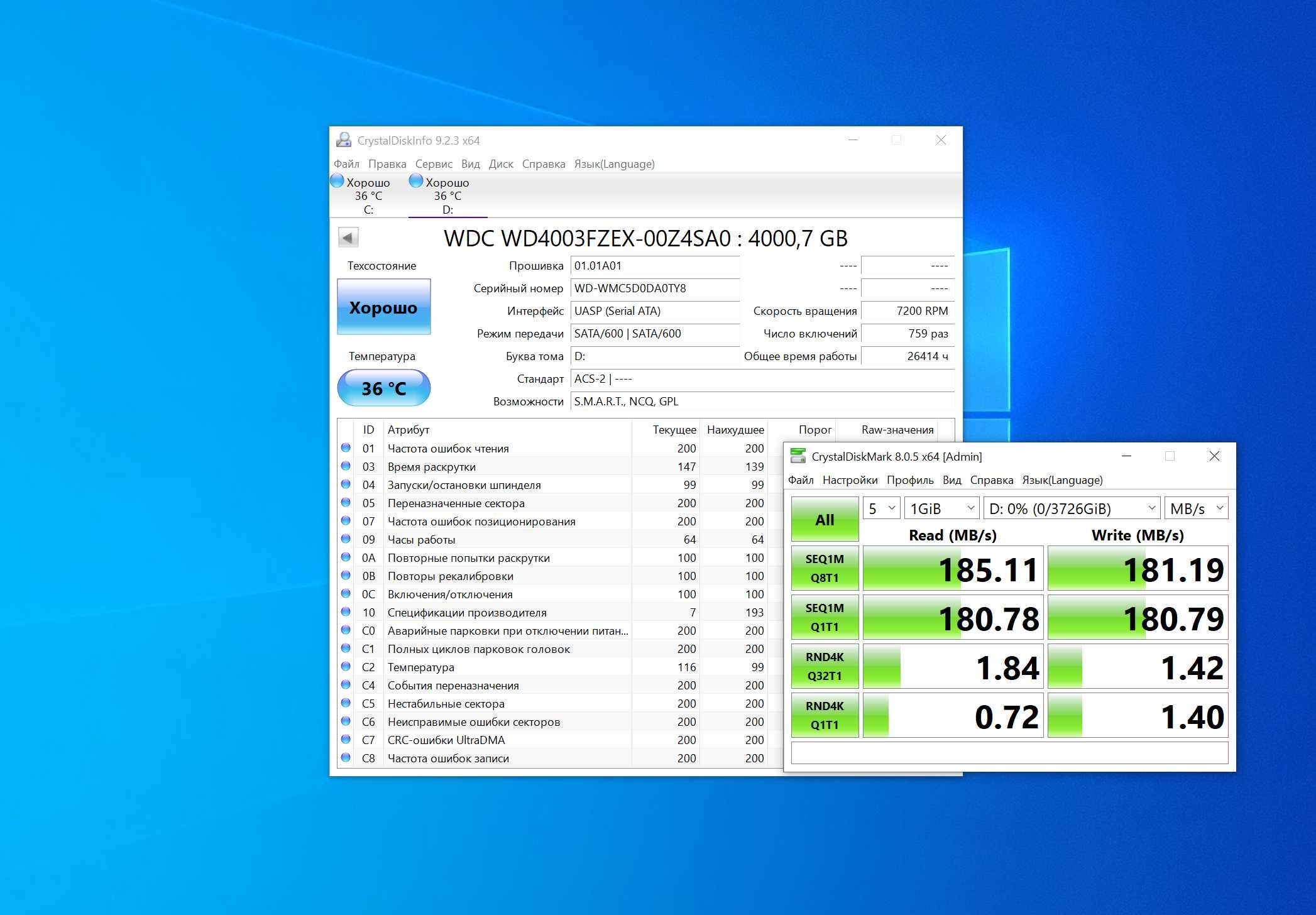Viewport: 1316px width, 915px height.
Task: Click the status dot for attribute C1 row
Action: click(x=346, y=649)
